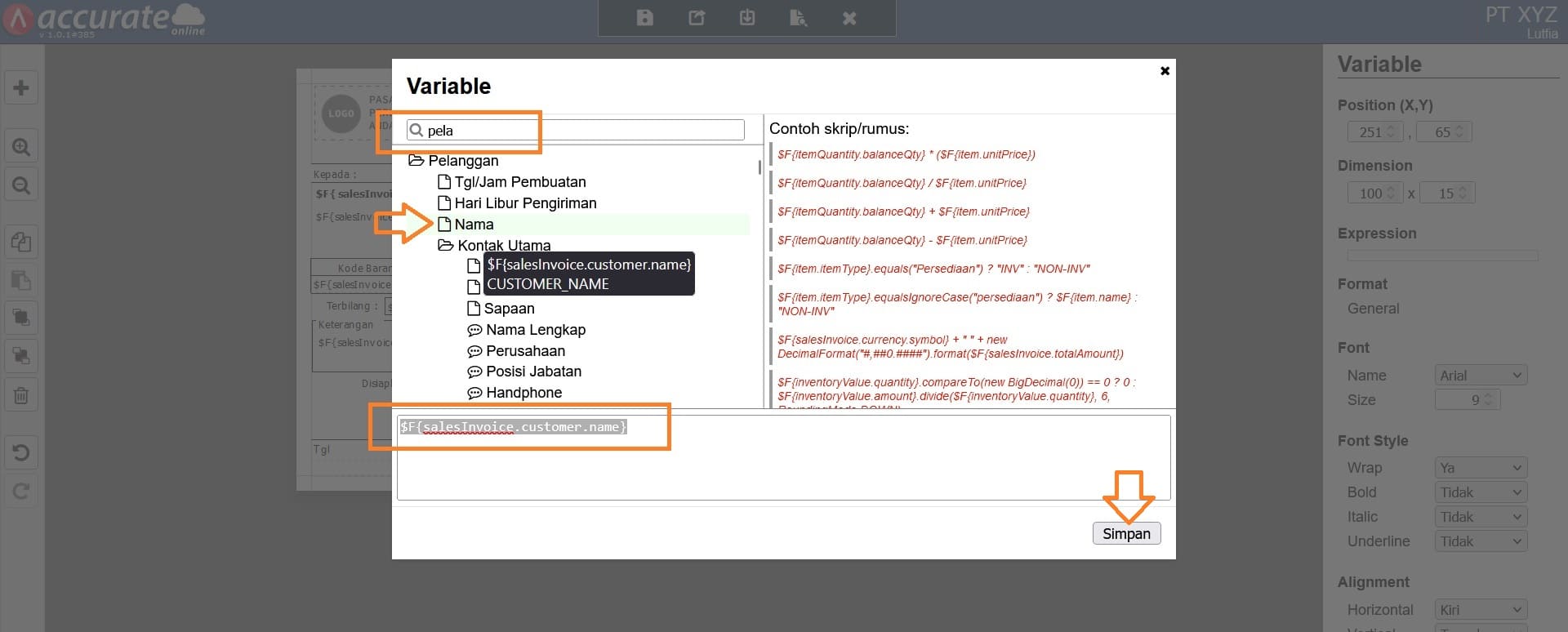Click the trash delete icon
Screen dimensions: 1568x632
[x=21, y=396]
